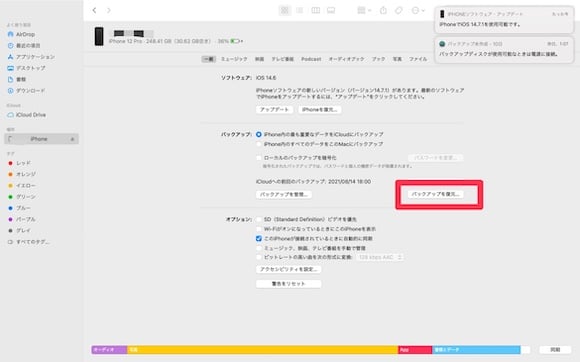Open the backup disk notification
This screenshot has width=580, height=362.
point(504,50)
